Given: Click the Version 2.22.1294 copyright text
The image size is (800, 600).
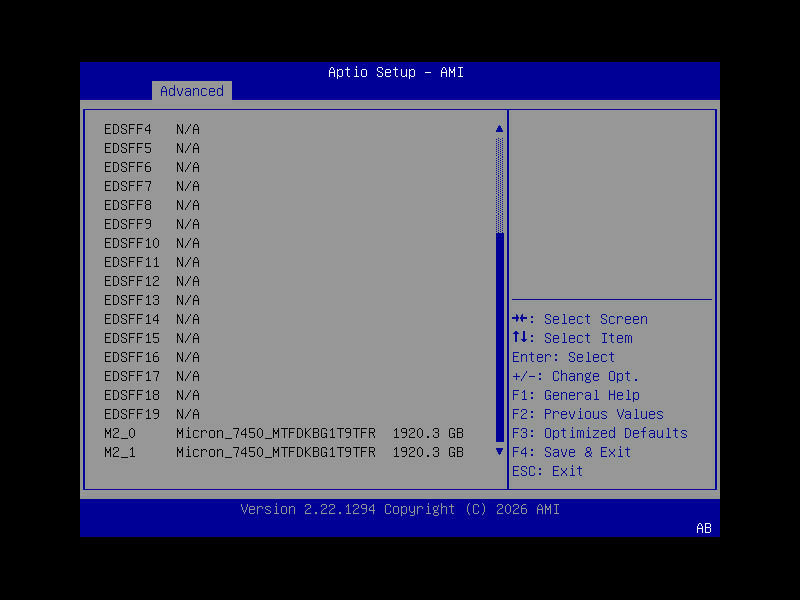Looking at the screenshot, I should 400,509.
